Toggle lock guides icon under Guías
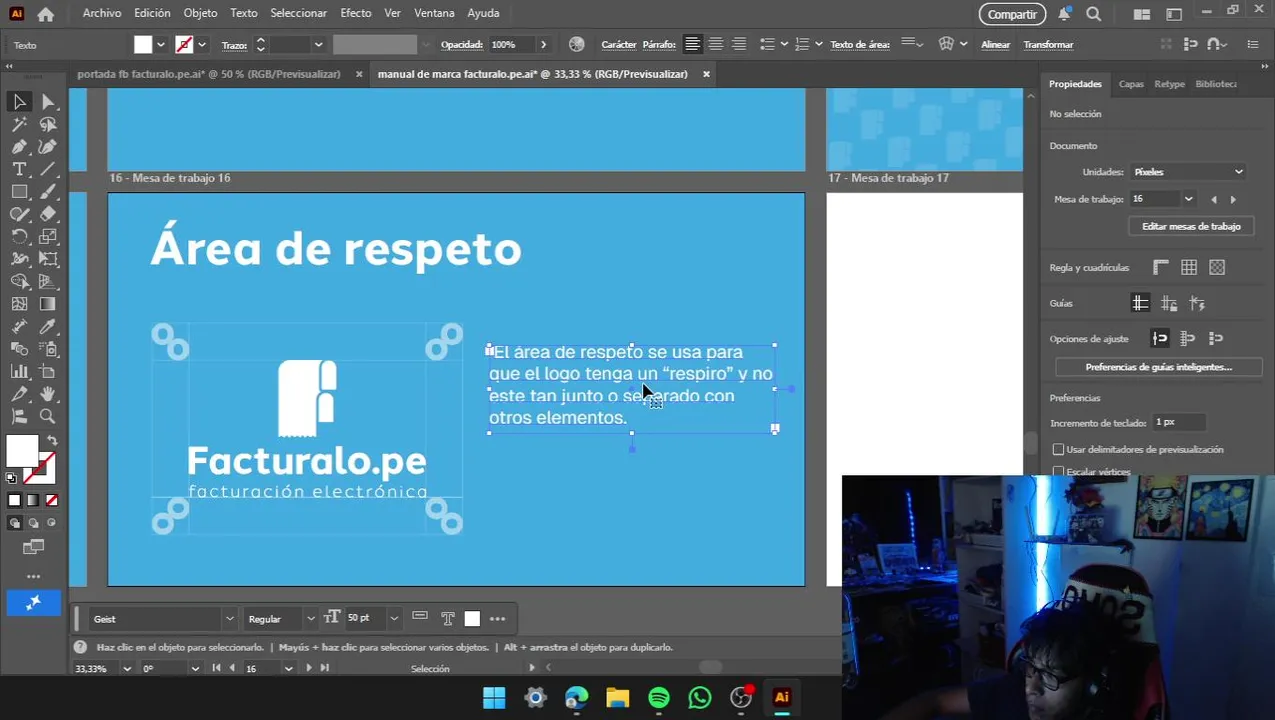 pos(1169,303)
